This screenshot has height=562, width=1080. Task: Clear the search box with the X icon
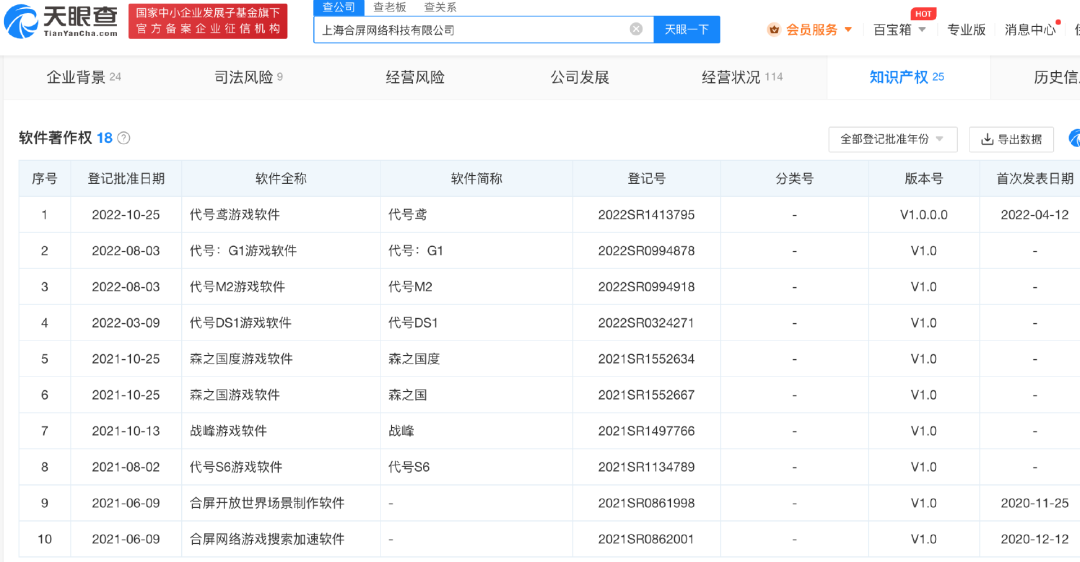coord(636,29)
